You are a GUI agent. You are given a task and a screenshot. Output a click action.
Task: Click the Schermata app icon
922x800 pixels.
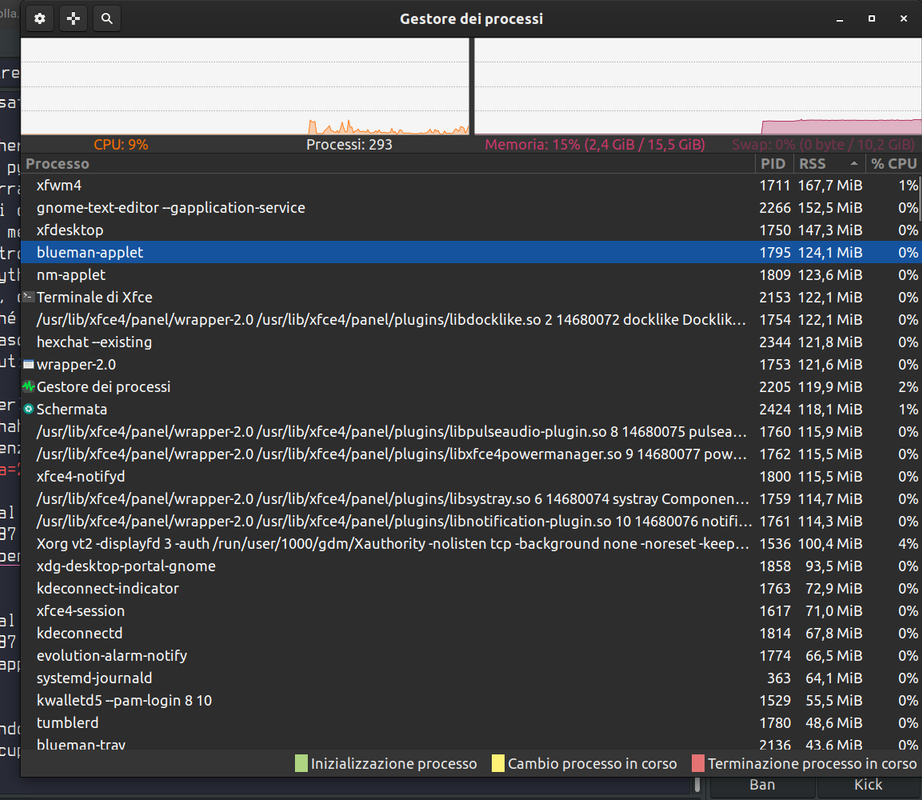point(28,409)
